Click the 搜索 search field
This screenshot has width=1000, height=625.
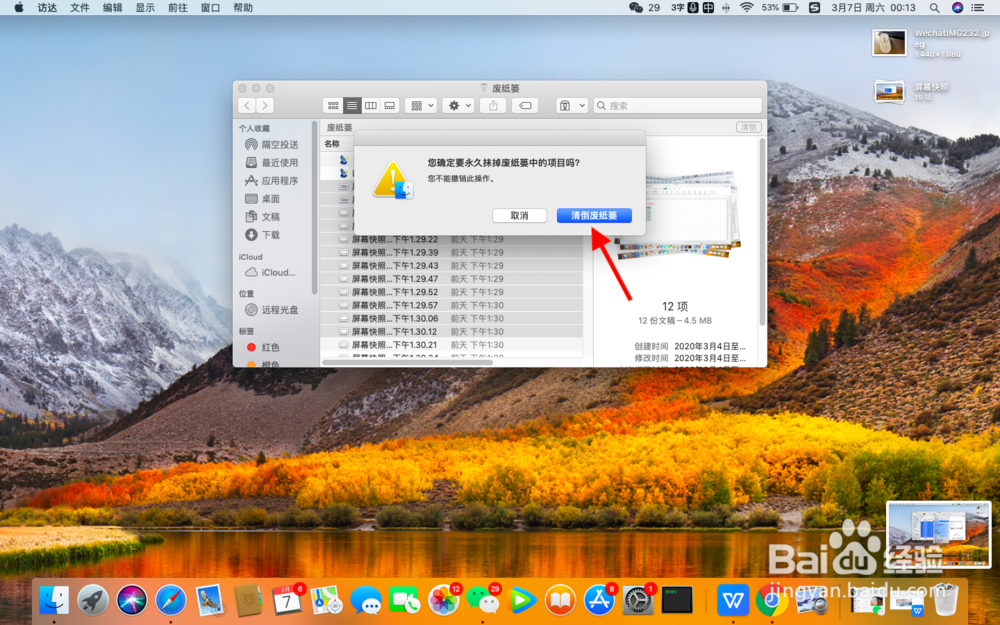tap(678, 106)
